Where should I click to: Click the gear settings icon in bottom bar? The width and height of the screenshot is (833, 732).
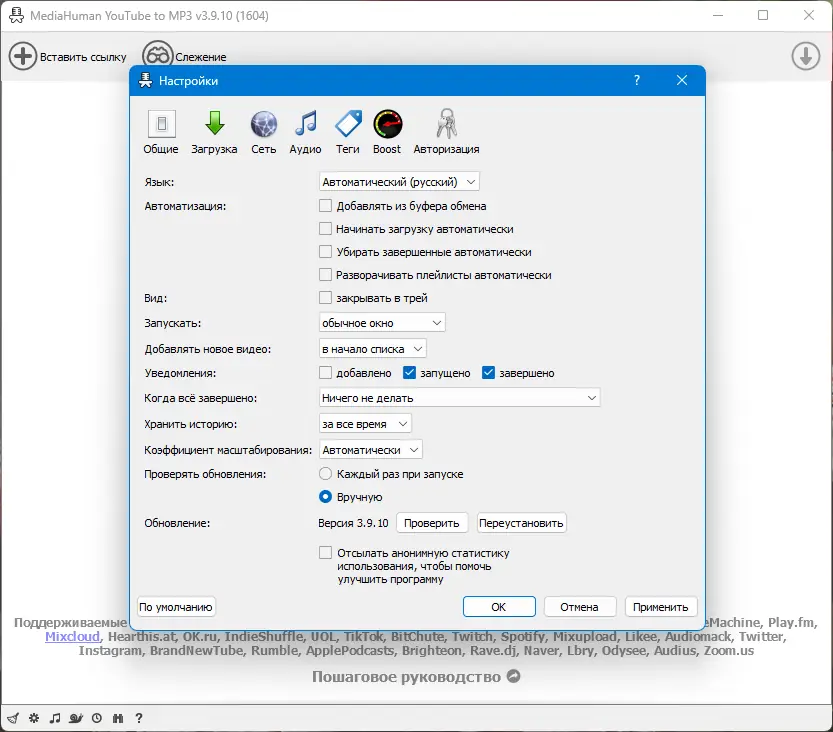point(34,718)
